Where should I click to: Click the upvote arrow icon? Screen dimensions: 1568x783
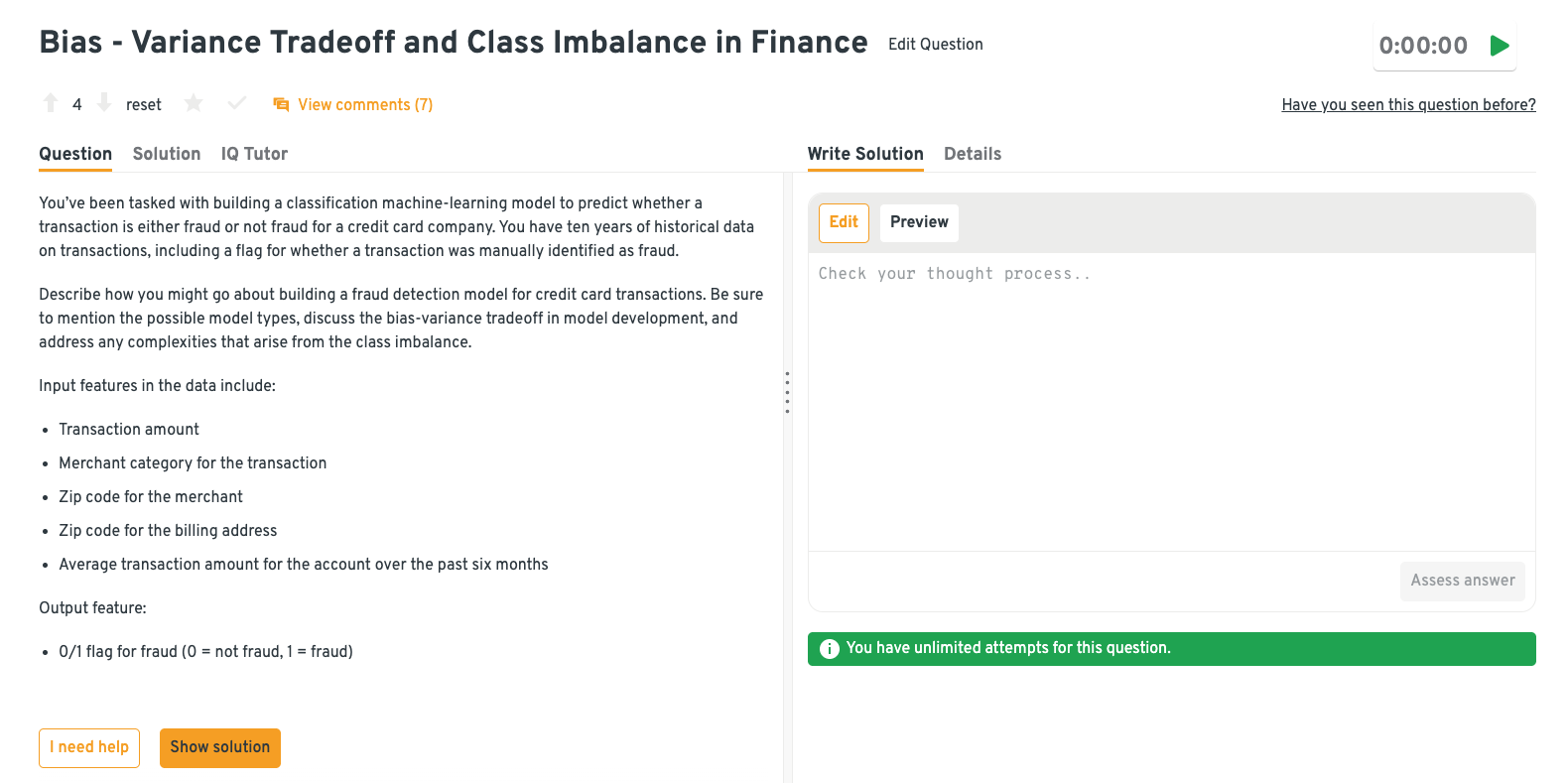51,103
